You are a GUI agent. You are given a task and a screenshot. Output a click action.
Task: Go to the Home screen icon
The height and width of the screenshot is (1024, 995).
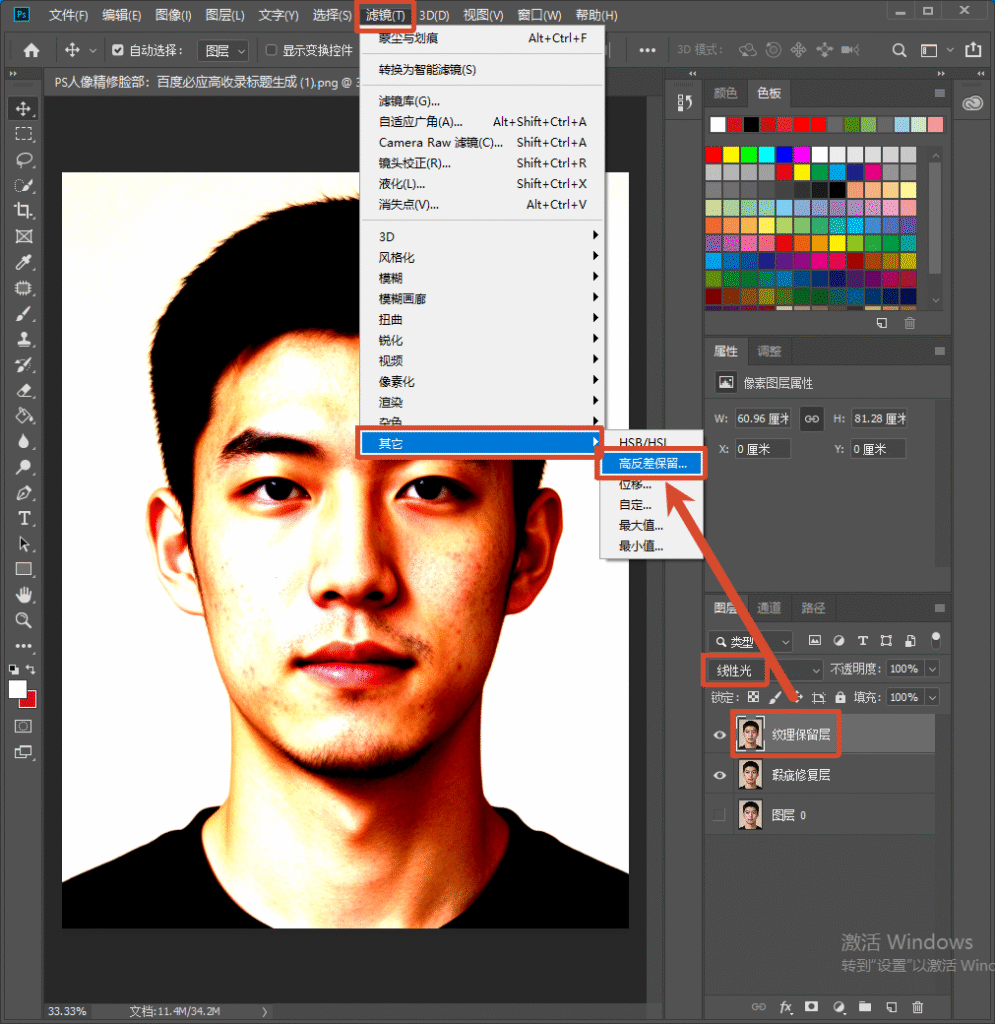click(x=31, y=50)
